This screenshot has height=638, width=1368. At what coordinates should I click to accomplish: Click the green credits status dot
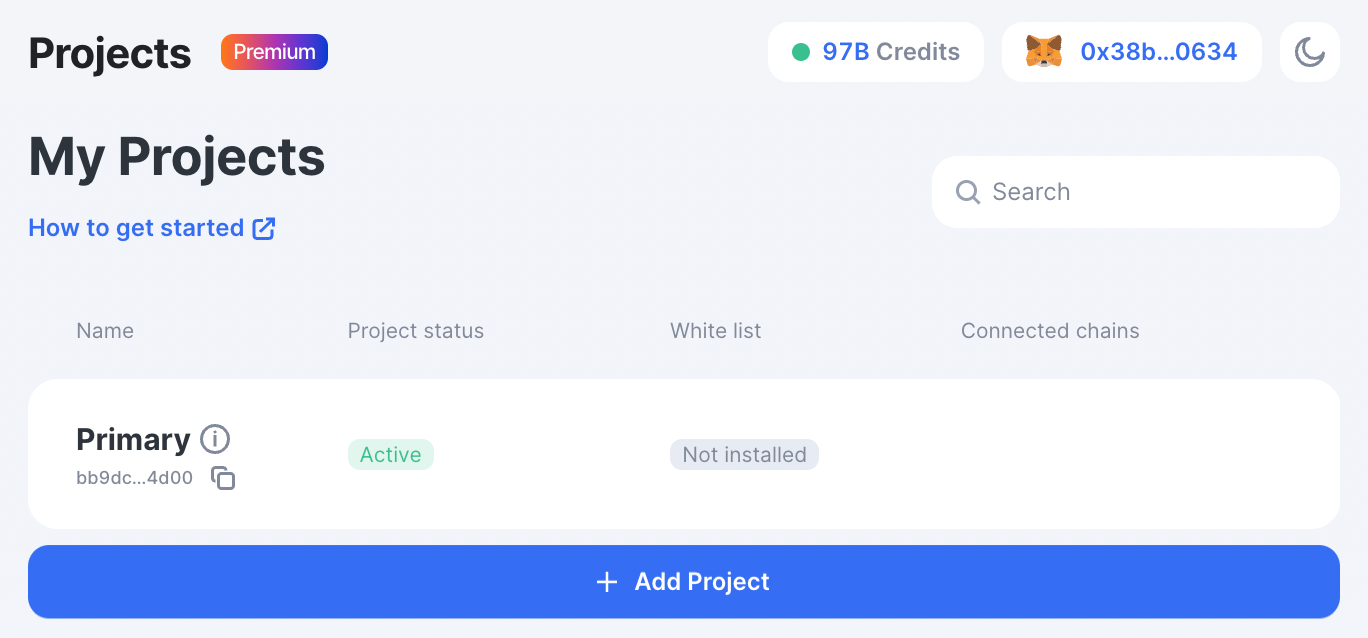pyautogui.click(x=801, y=52)
